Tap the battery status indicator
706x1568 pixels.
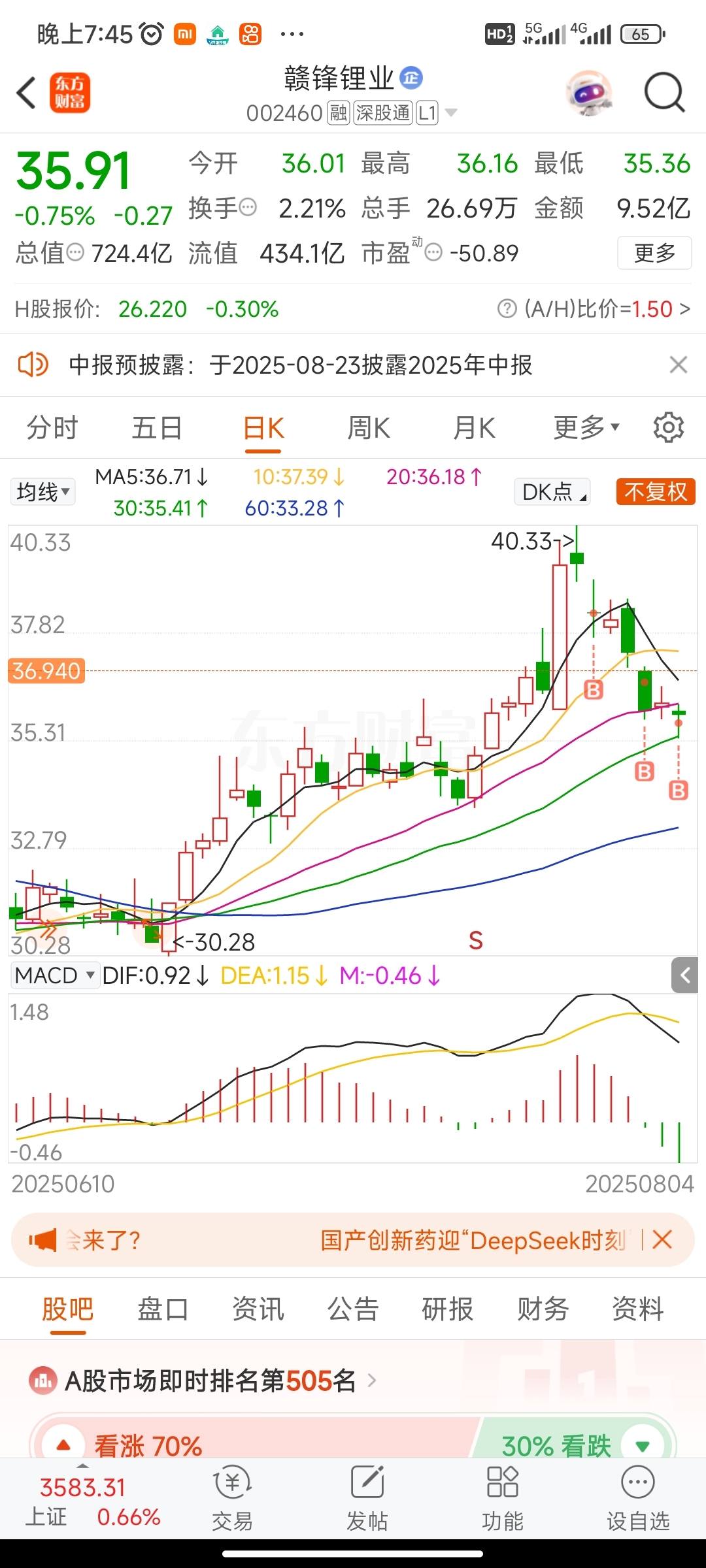[643, 34]
